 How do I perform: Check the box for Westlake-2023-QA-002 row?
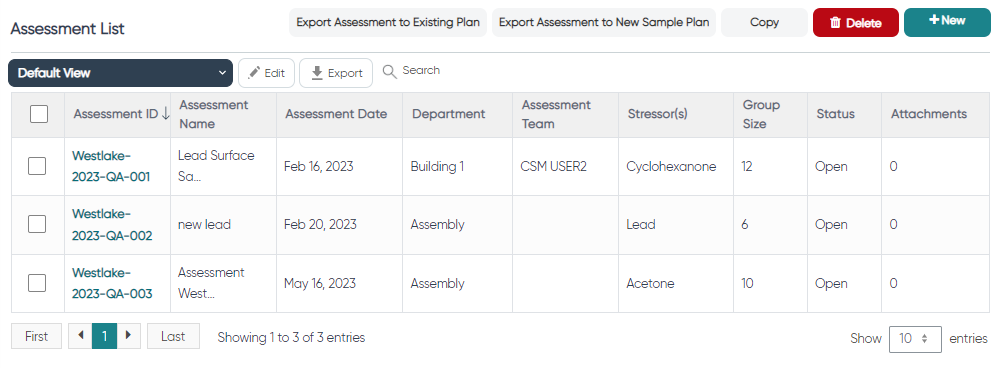37,224
